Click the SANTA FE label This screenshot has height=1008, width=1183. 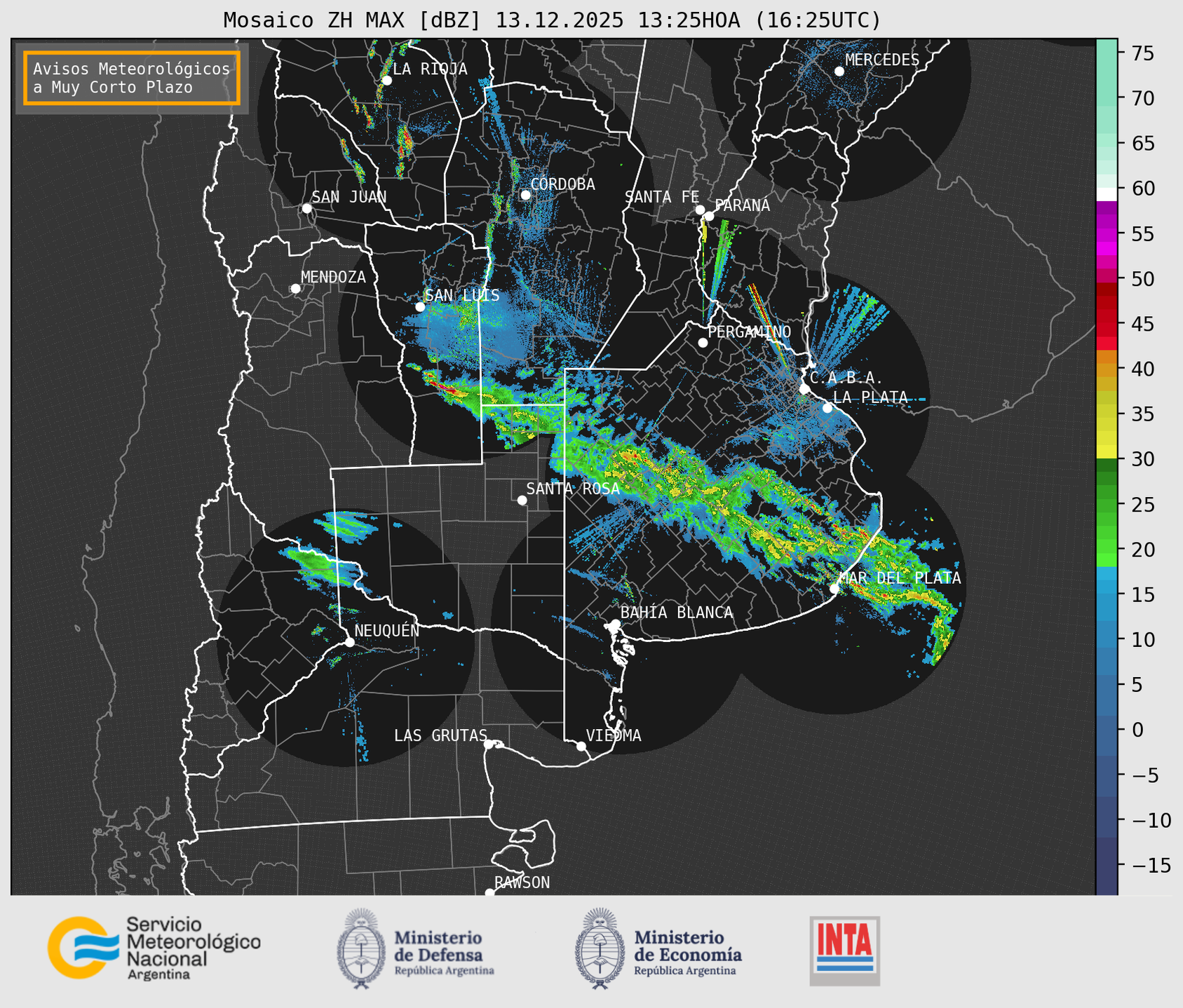662,197
